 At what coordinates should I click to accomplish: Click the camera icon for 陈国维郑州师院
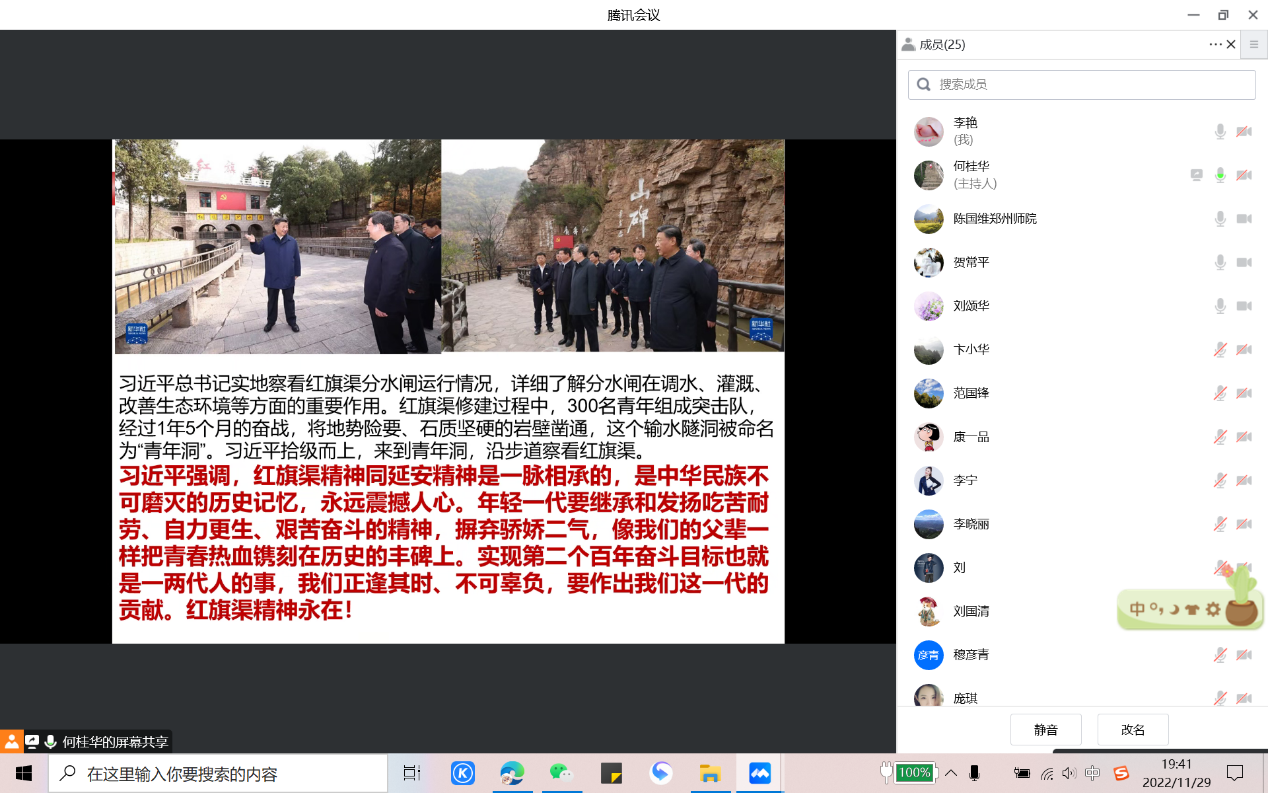(x=1244, y=219)
